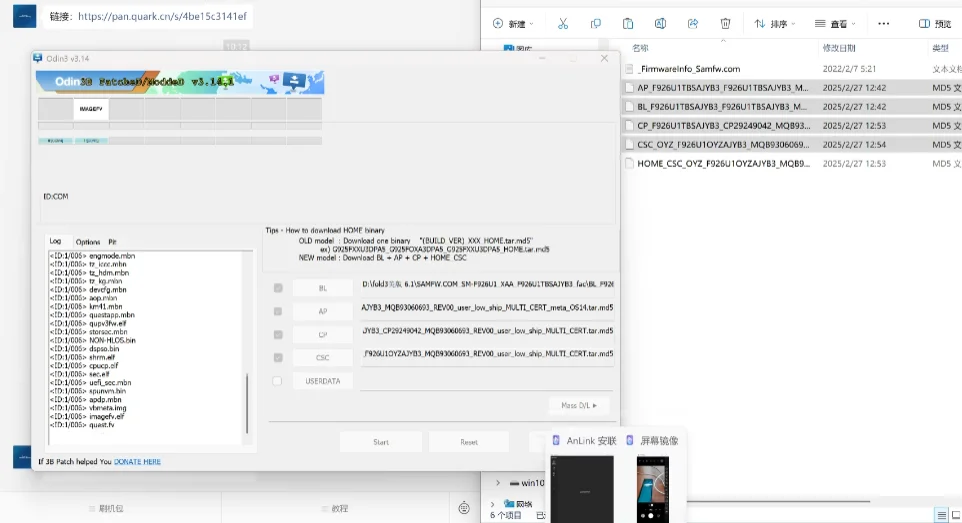Open the 排序 (Sort) dropdown menu

pos(774,24)
